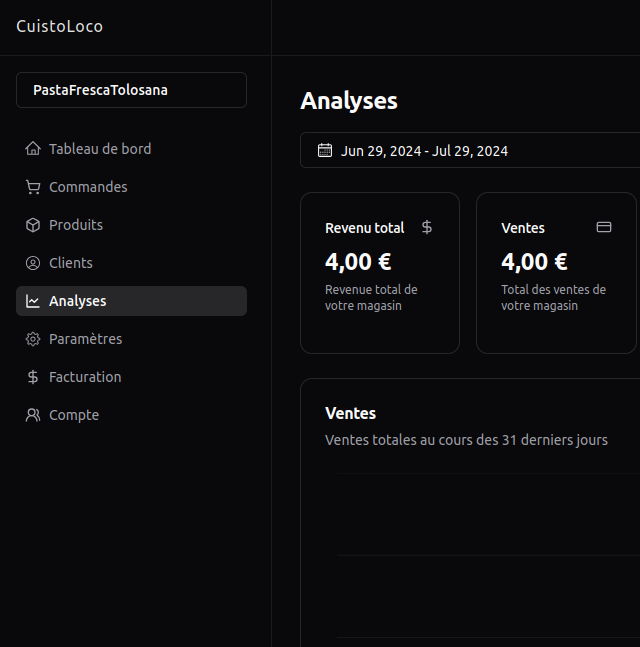
Task: Click the dollar icon in Revenu total card
Action: [x=427, y=227]
